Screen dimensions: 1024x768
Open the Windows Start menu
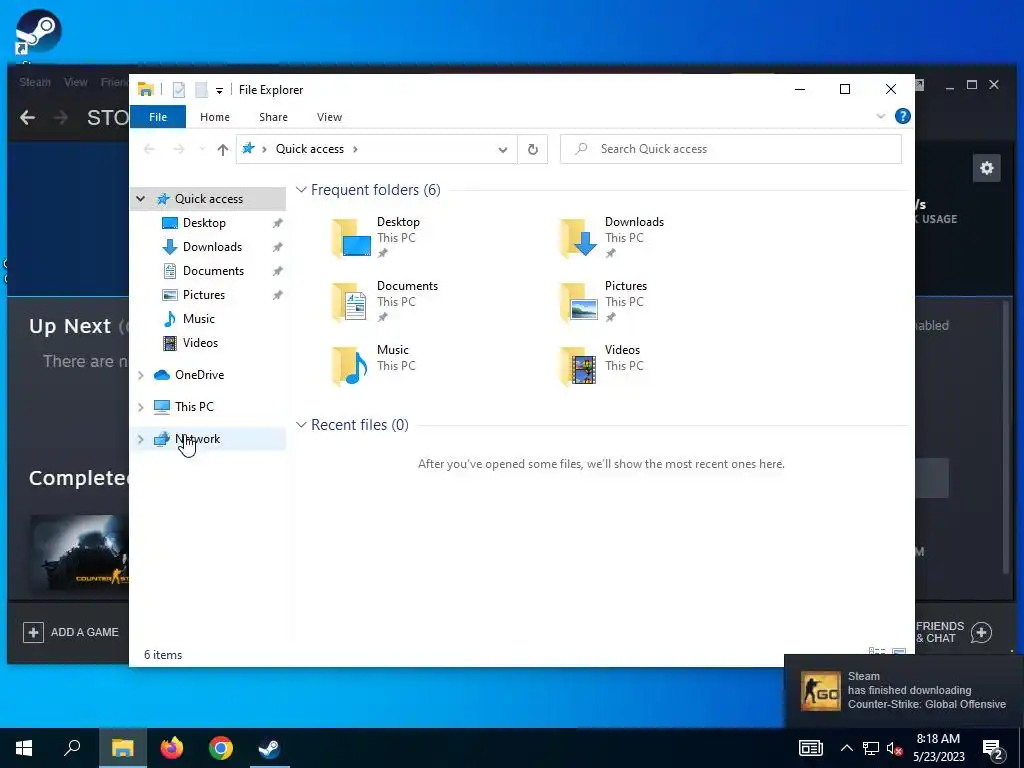(x=24, y=748)
